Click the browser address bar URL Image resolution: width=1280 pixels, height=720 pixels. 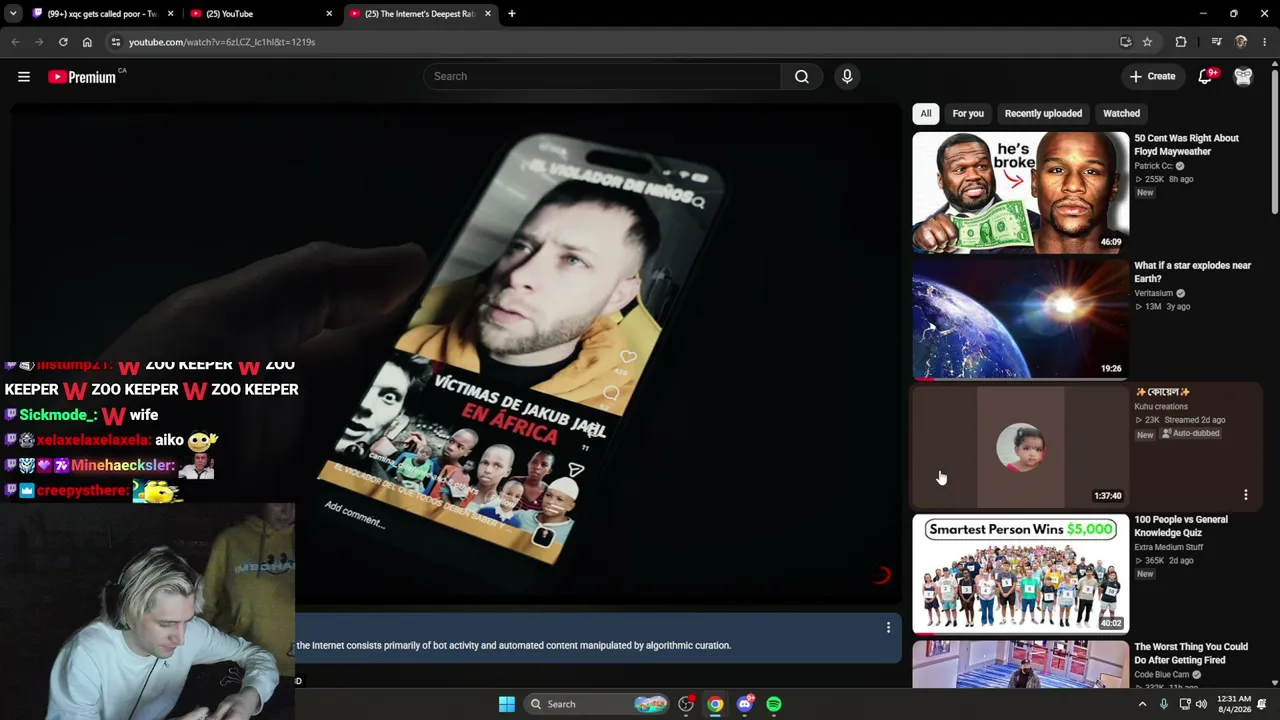pos(222,42)
